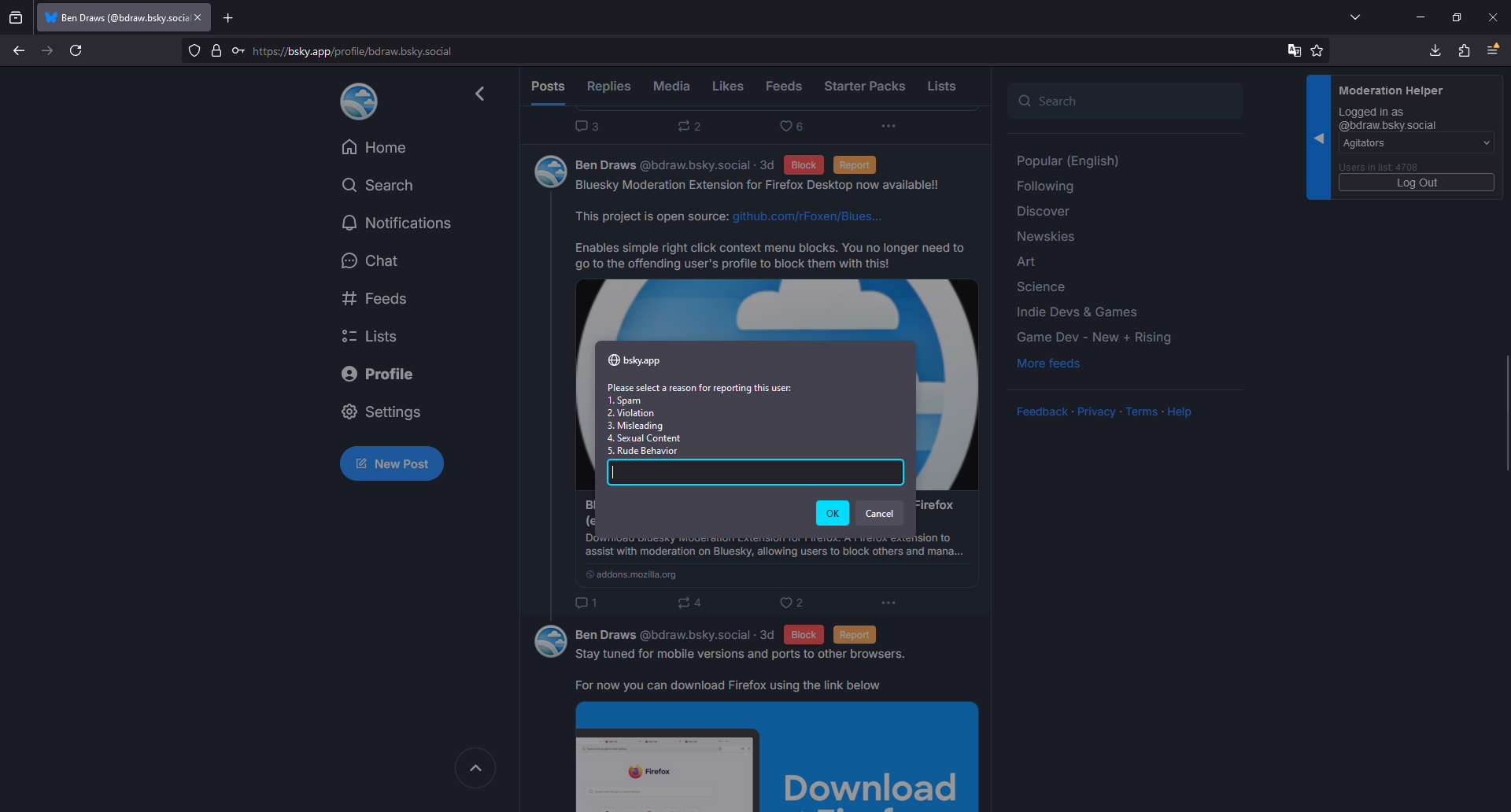Viewport: 1511px width, 812px height.
Task: Click the browser address bar URL
Action: 352,51
